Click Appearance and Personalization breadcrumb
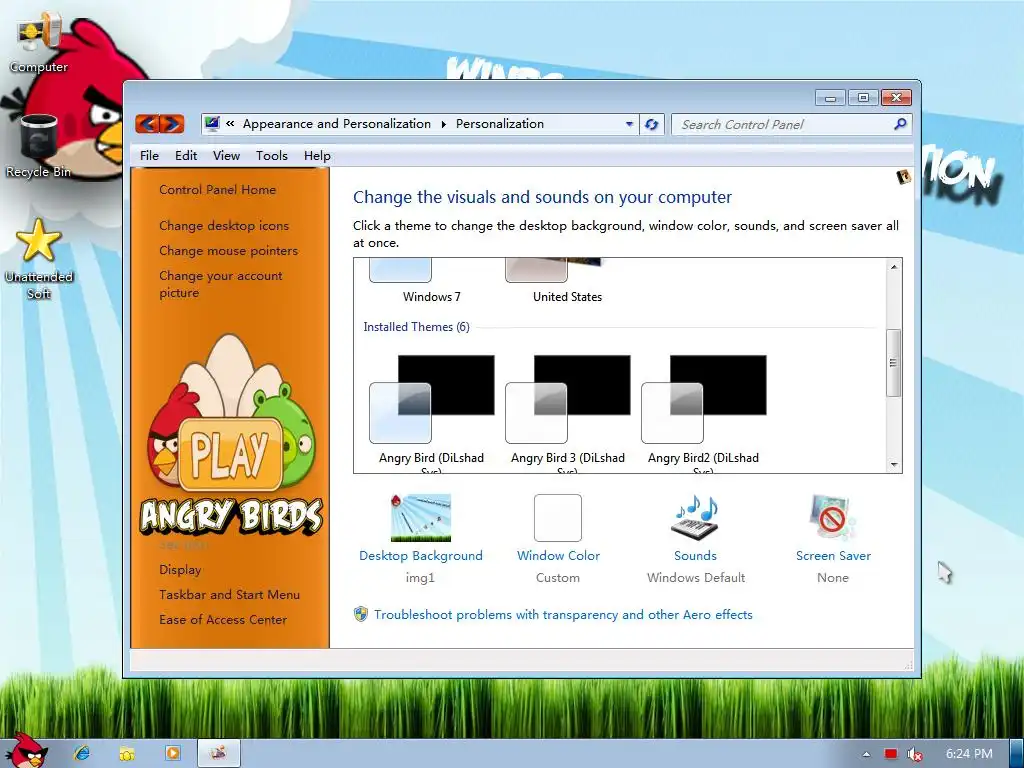The image size is (1024, 768). [337, 123]
